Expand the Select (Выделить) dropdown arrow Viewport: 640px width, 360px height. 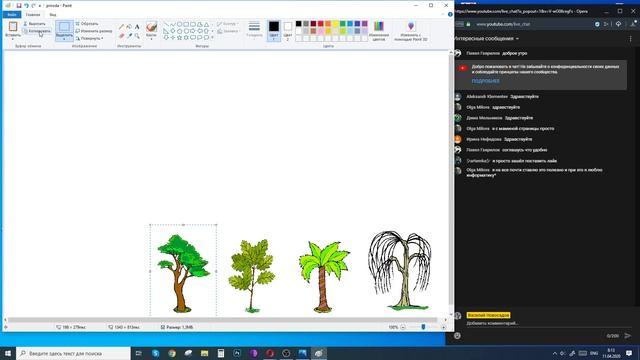pyautogui.click(x=64, y=38)
